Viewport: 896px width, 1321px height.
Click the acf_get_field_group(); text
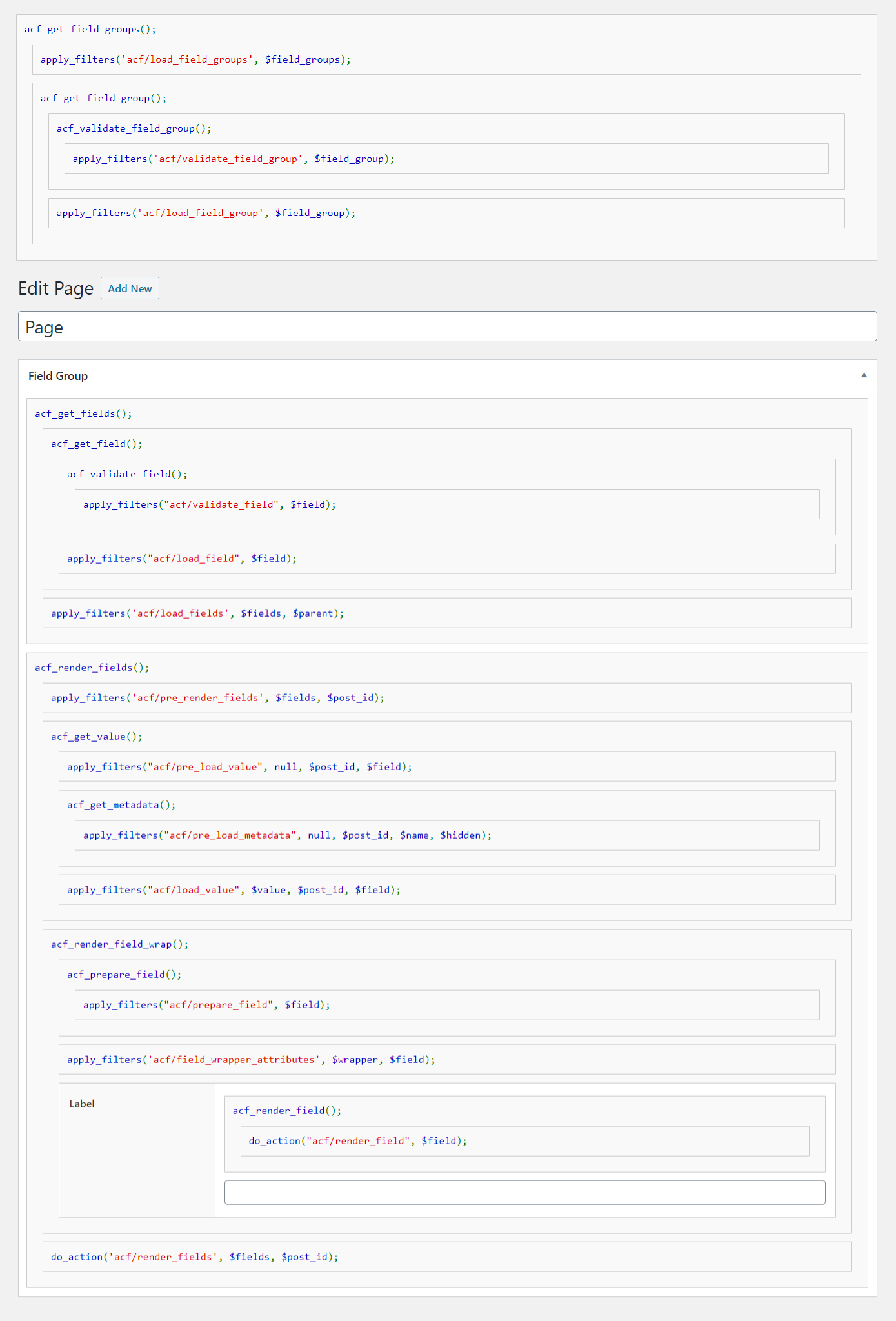(x=104, y=99)
